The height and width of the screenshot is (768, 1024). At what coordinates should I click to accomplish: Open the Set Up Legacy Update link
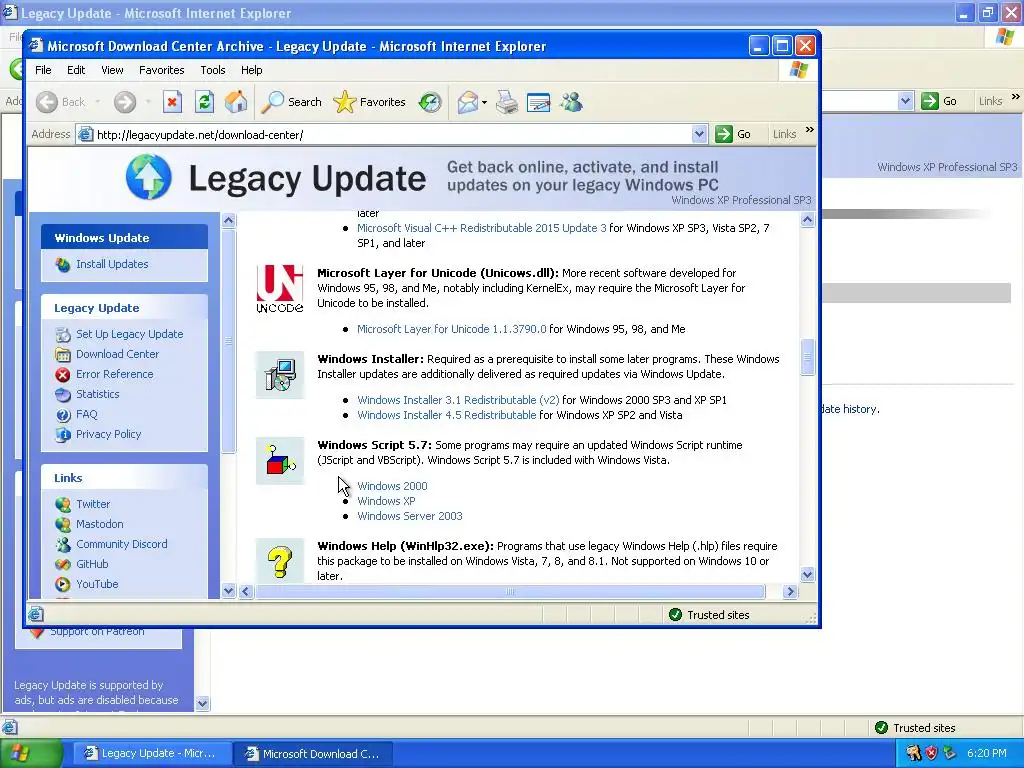(129, 334)
